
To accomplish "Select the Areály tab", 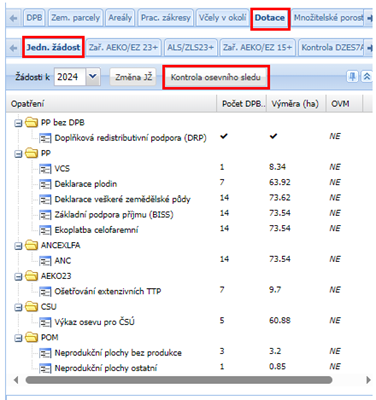I will (x=120, y=17).
